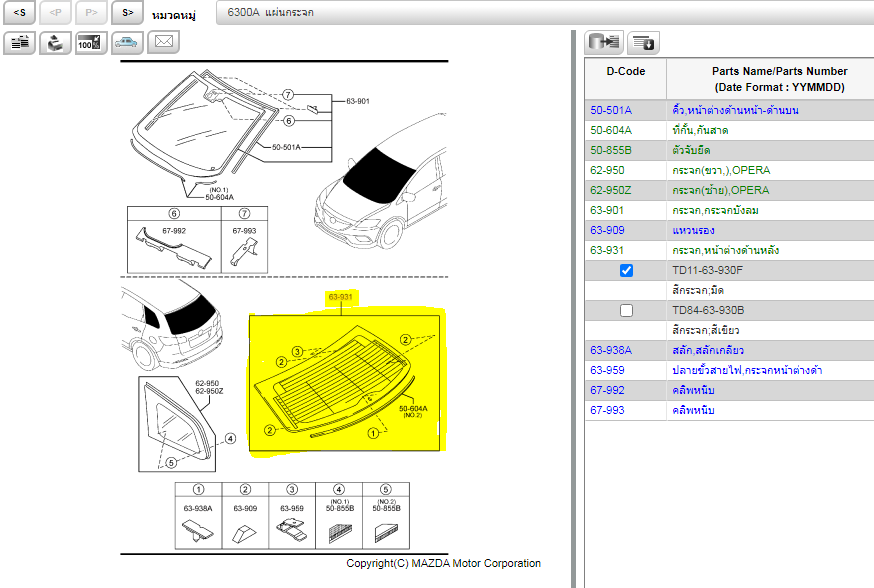Reset illustration zoom to 100%
Screen dimensions: 874x588
pyautogui.click(x=91, y=42)
